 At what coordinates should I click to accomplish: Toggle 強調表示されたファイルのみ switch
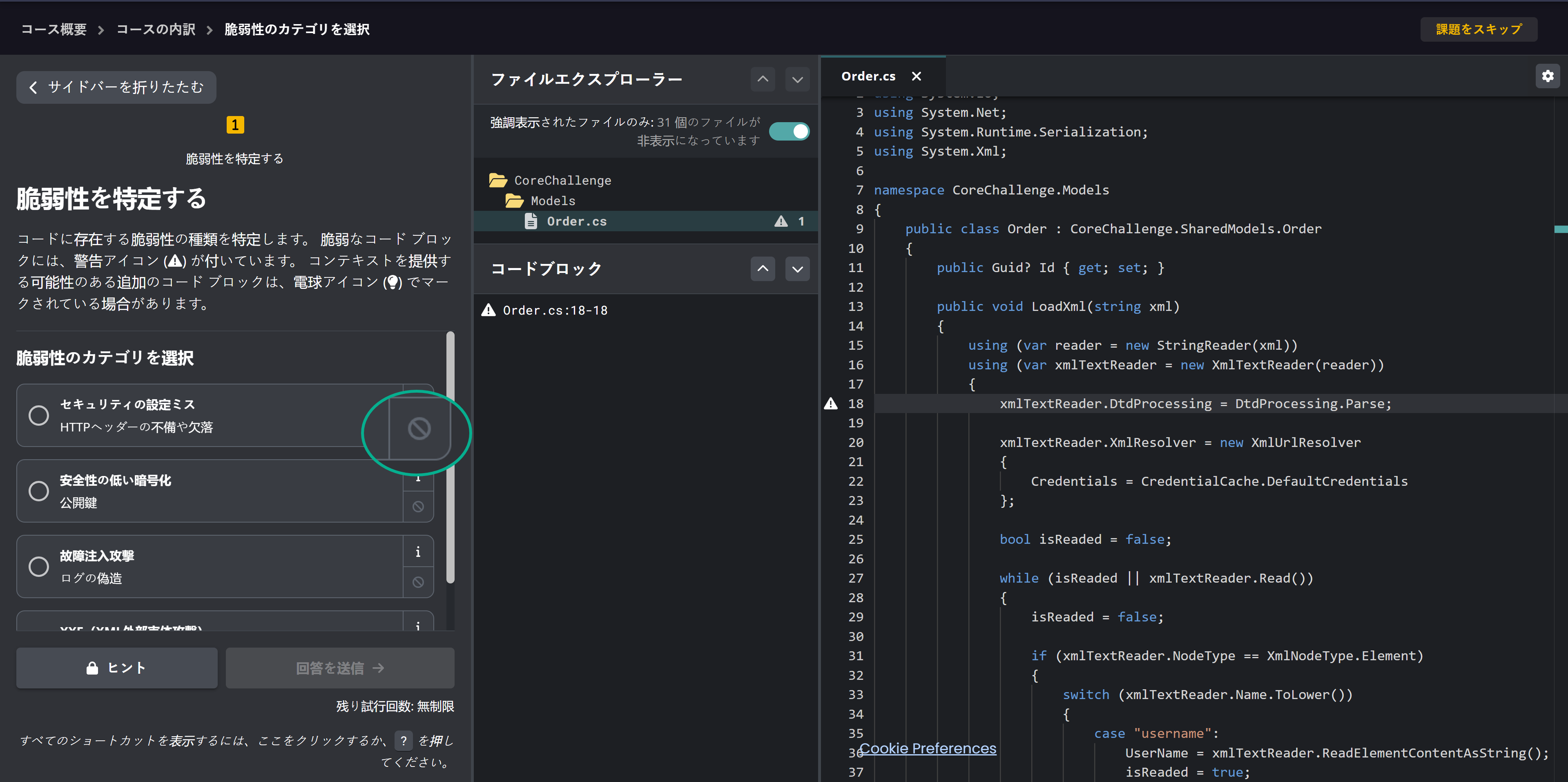pos(789,132)
